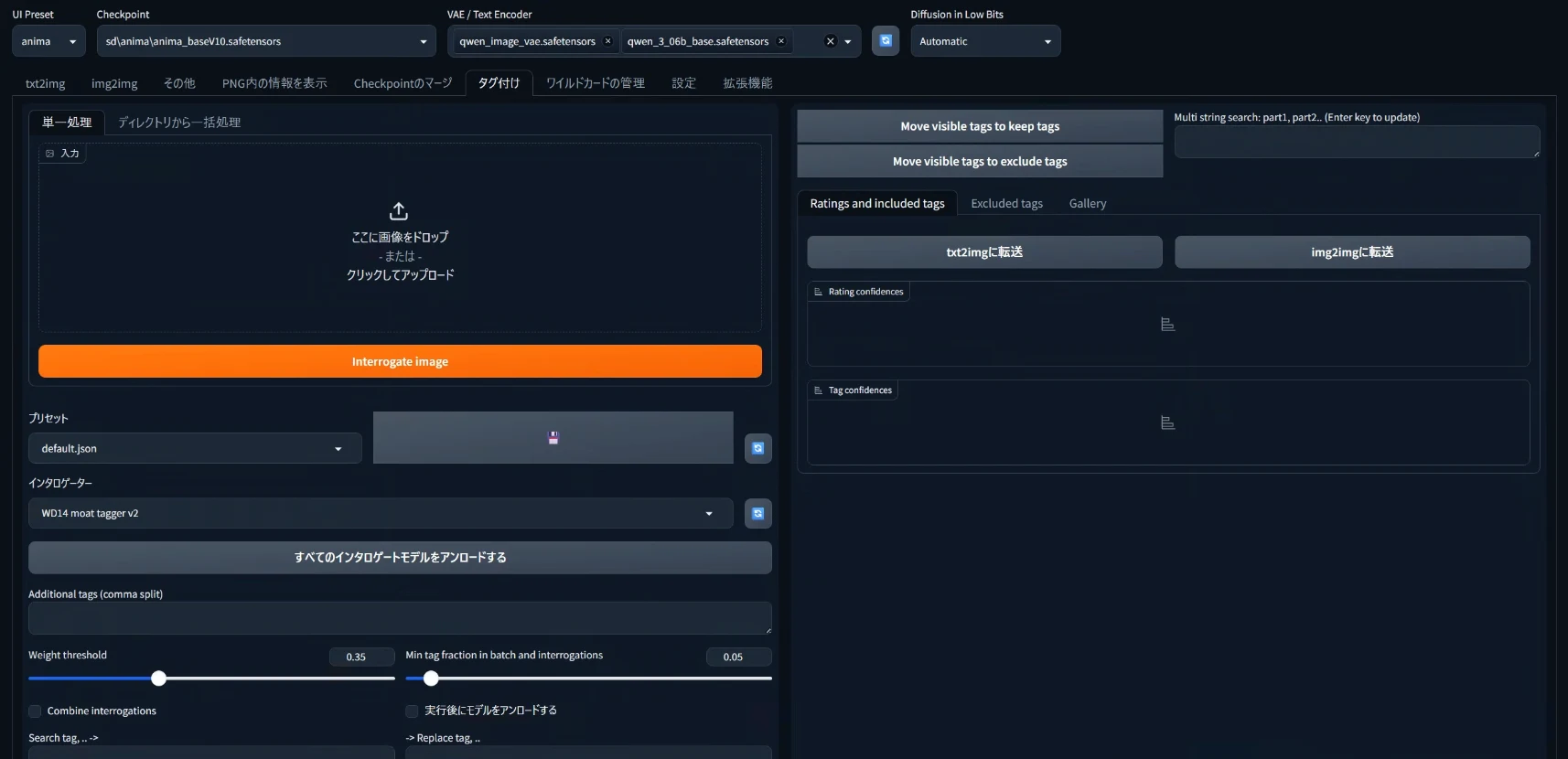Click the Interrogate image button

pyautogui.click(x=400, y=361)
